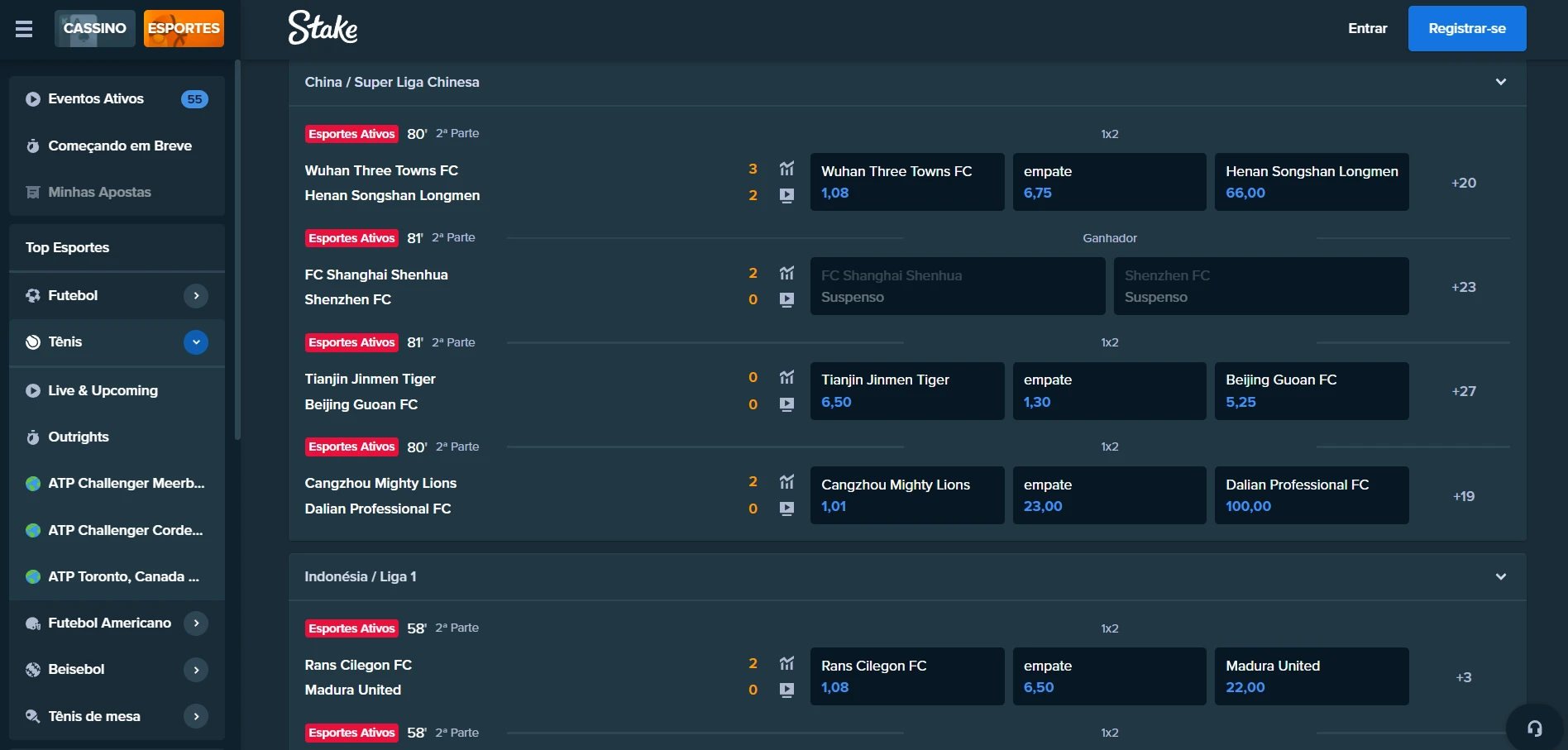Screen dimensions: 1568x750
Task: Open live stream icon for Shanghai vs Shenzhen
Action: (786, 300)
